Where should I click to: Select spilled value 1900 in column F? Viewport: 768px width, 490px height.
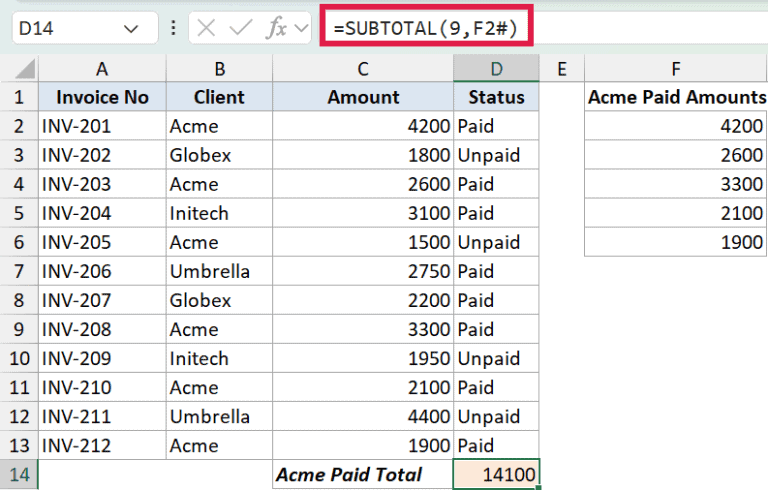tap(676, 242)
